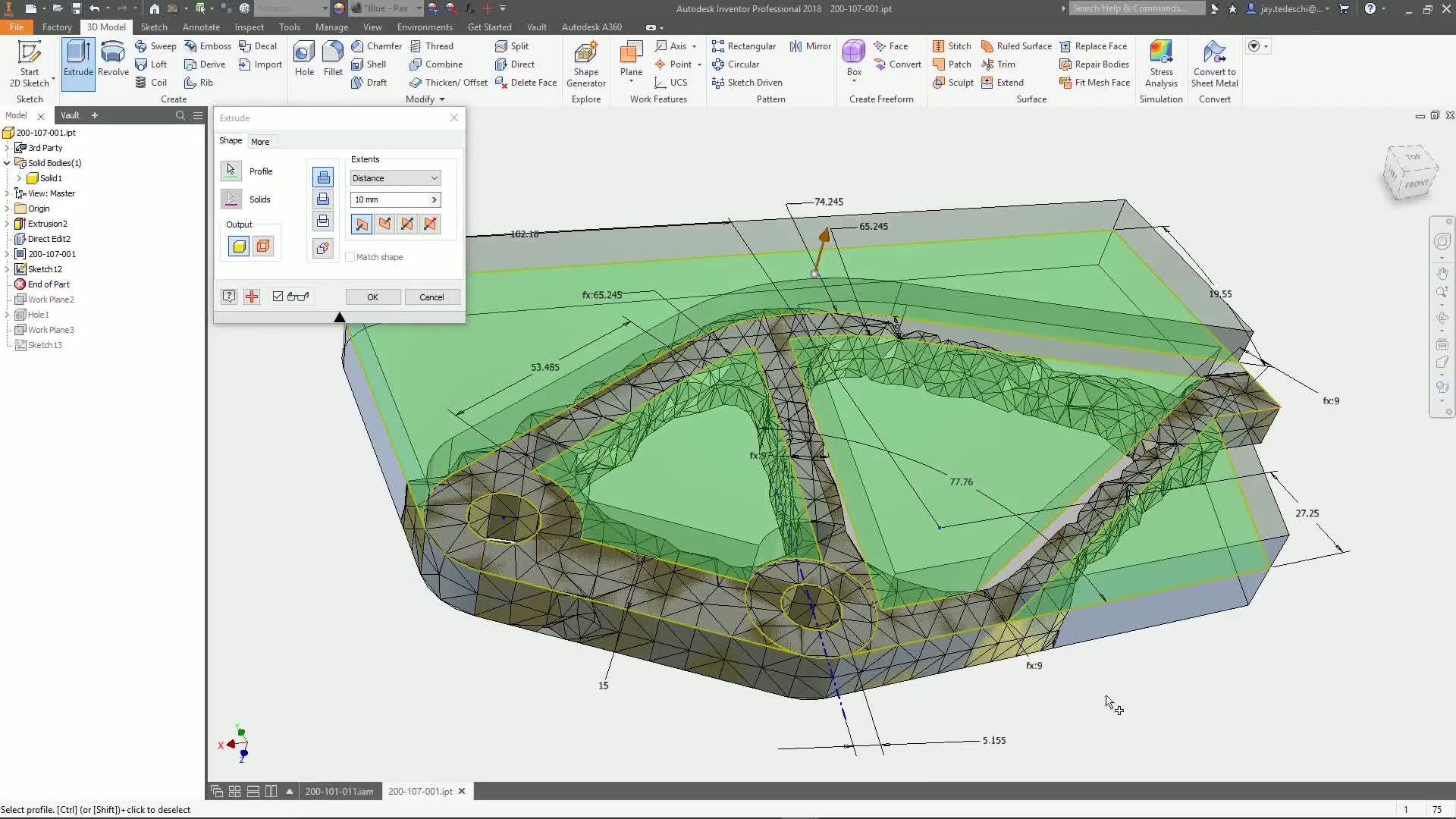The image size is (1456, 819).
Task: Switch to the Sketch ribbon tab
Action: coord(154,27)
